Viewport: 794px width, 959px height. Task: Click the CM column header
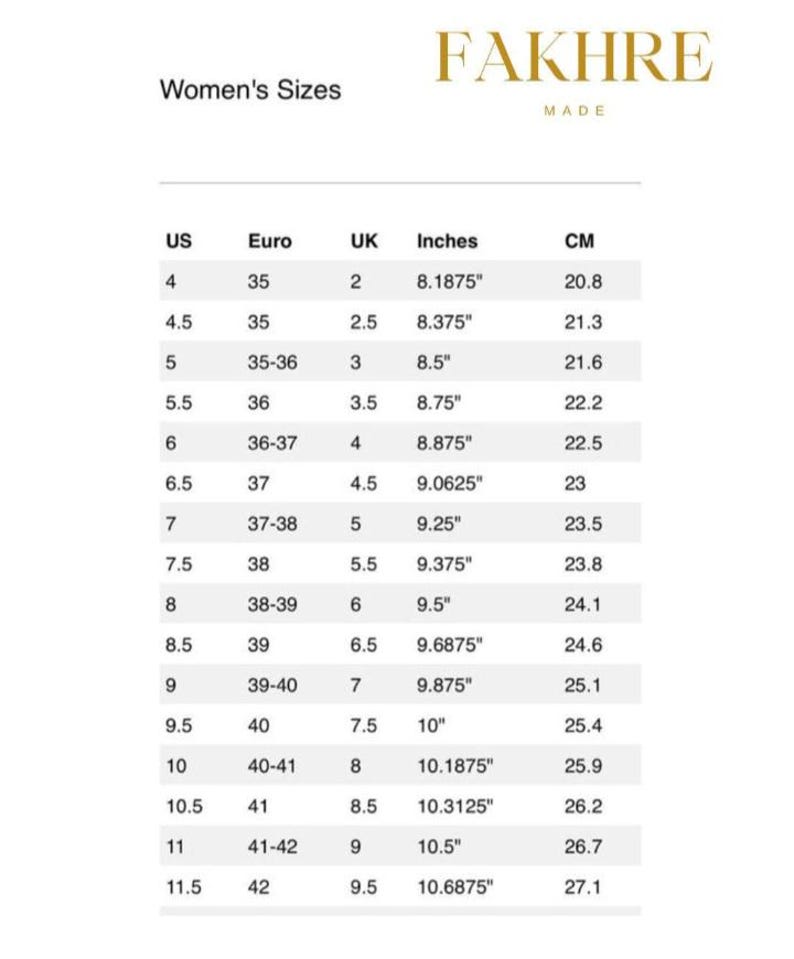579,240
